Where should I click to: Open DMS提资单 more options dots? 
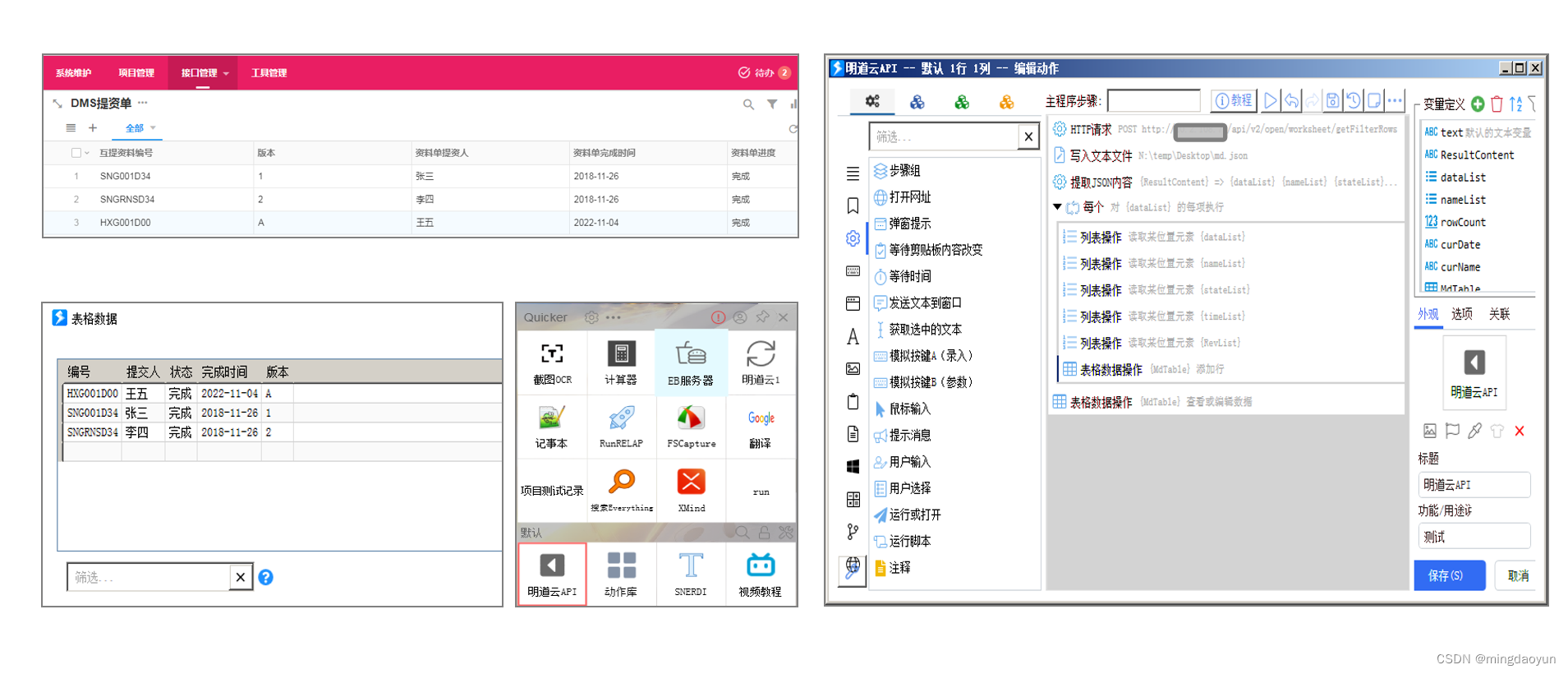pos(143,103)
